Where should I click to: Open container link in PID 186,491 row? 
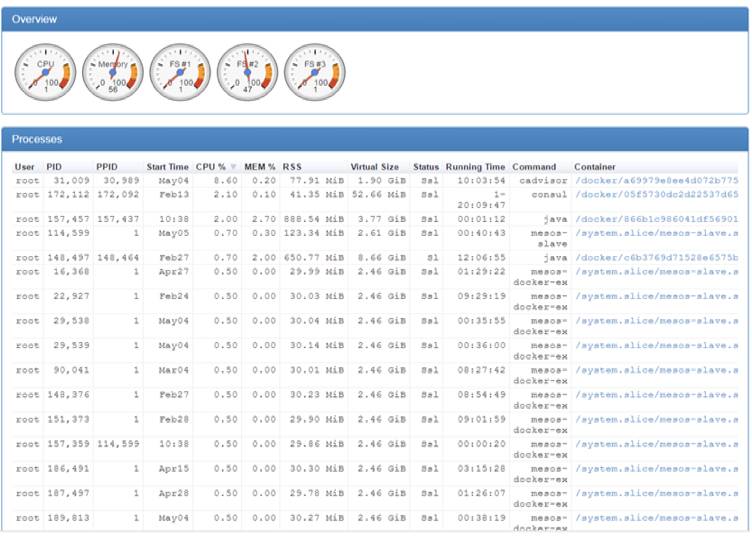coord(657,469)
